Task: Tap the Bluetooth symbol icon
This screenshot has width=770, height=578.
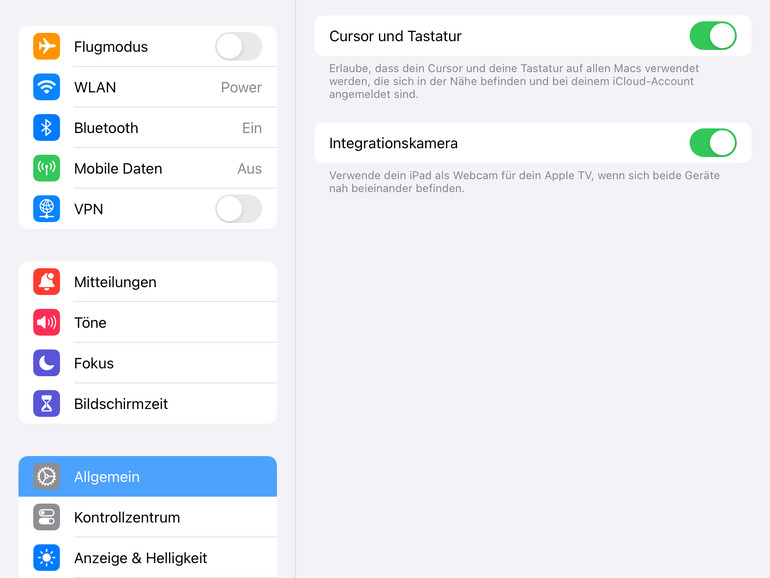Action: tap(47, 128)
